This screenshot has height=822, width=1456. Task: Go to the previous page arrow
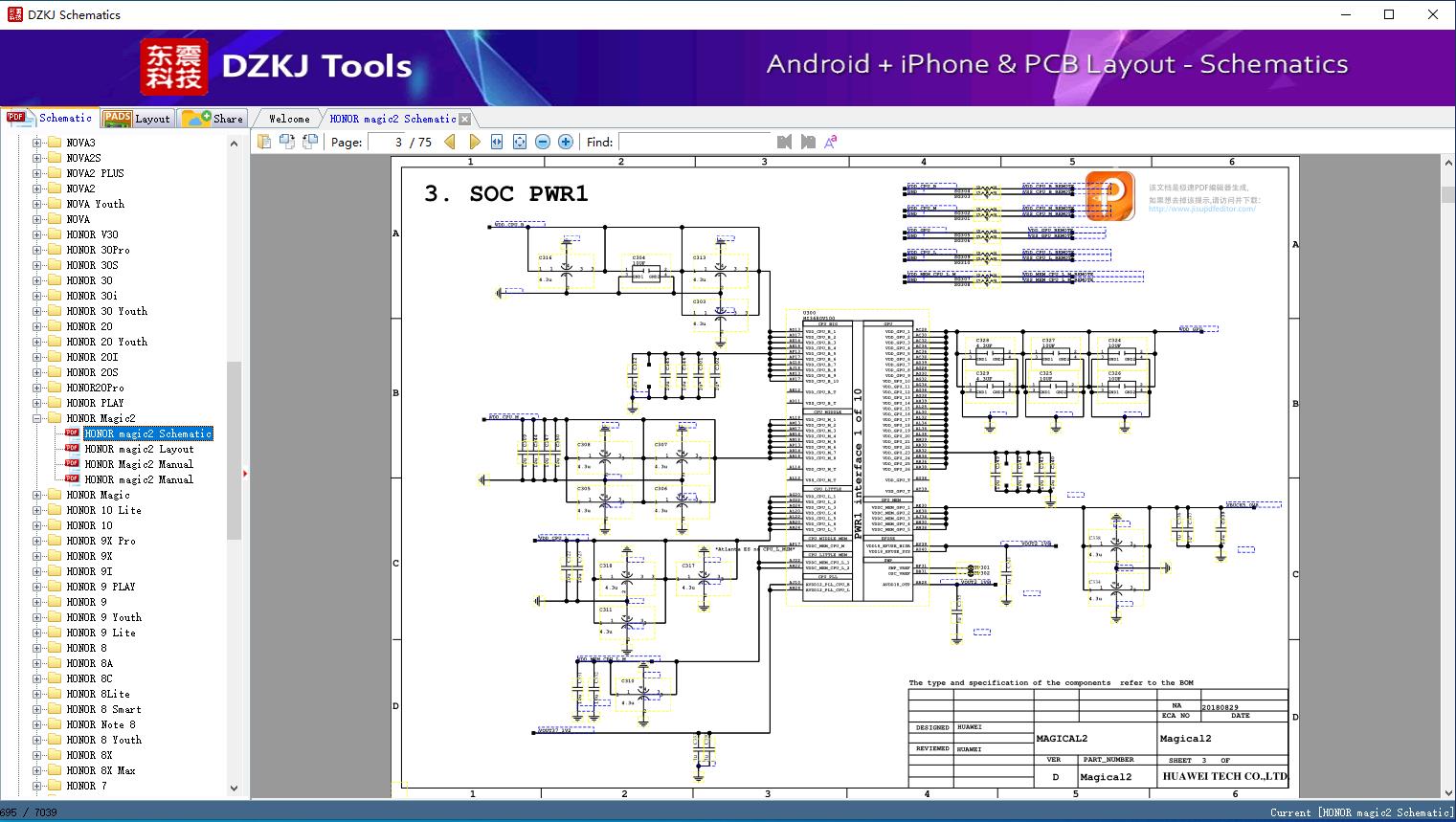pos(450,142)
